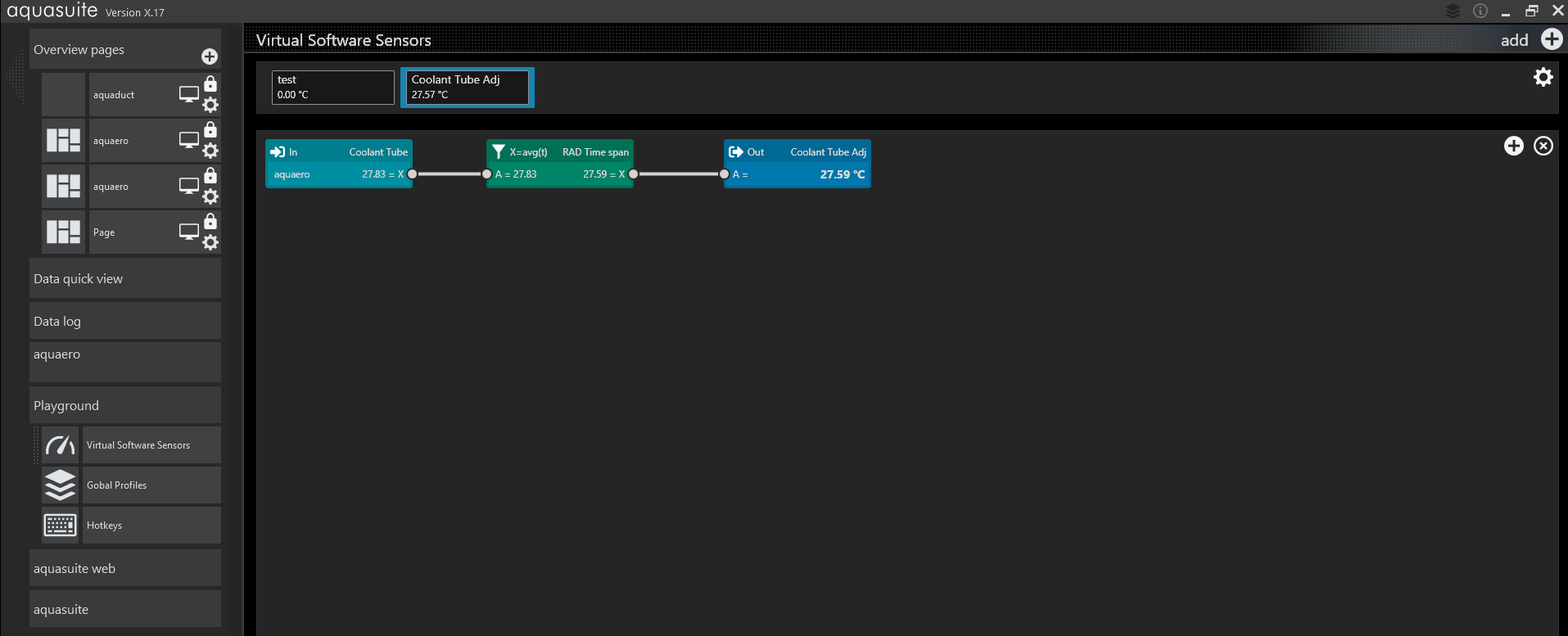Open Hotkeys menu entry
This screenshot has width=1568, height=636.
click(151, 525)
